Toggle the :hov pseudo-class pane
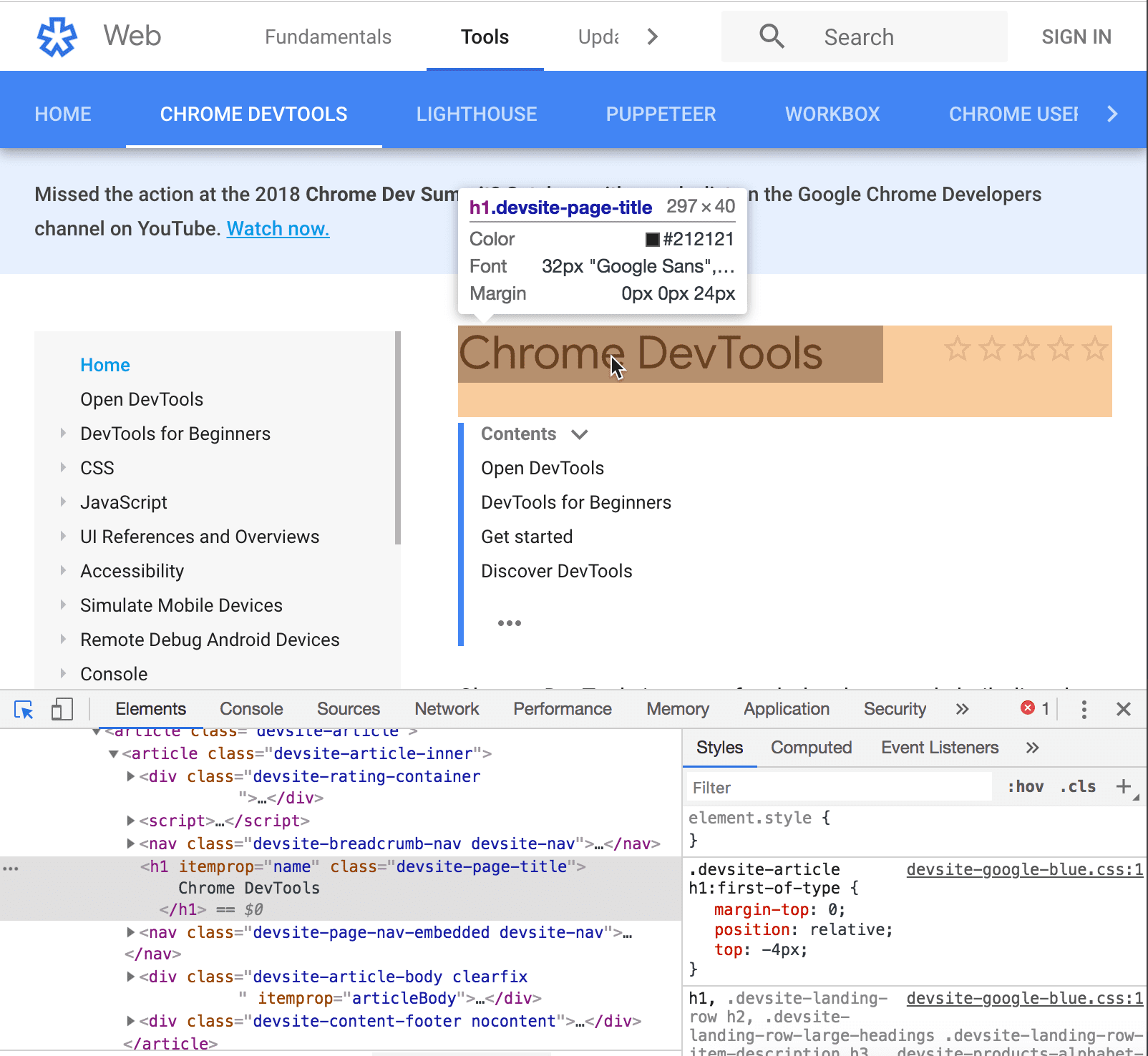This screenshot has width=1148, height=1056. (1025, 786)
